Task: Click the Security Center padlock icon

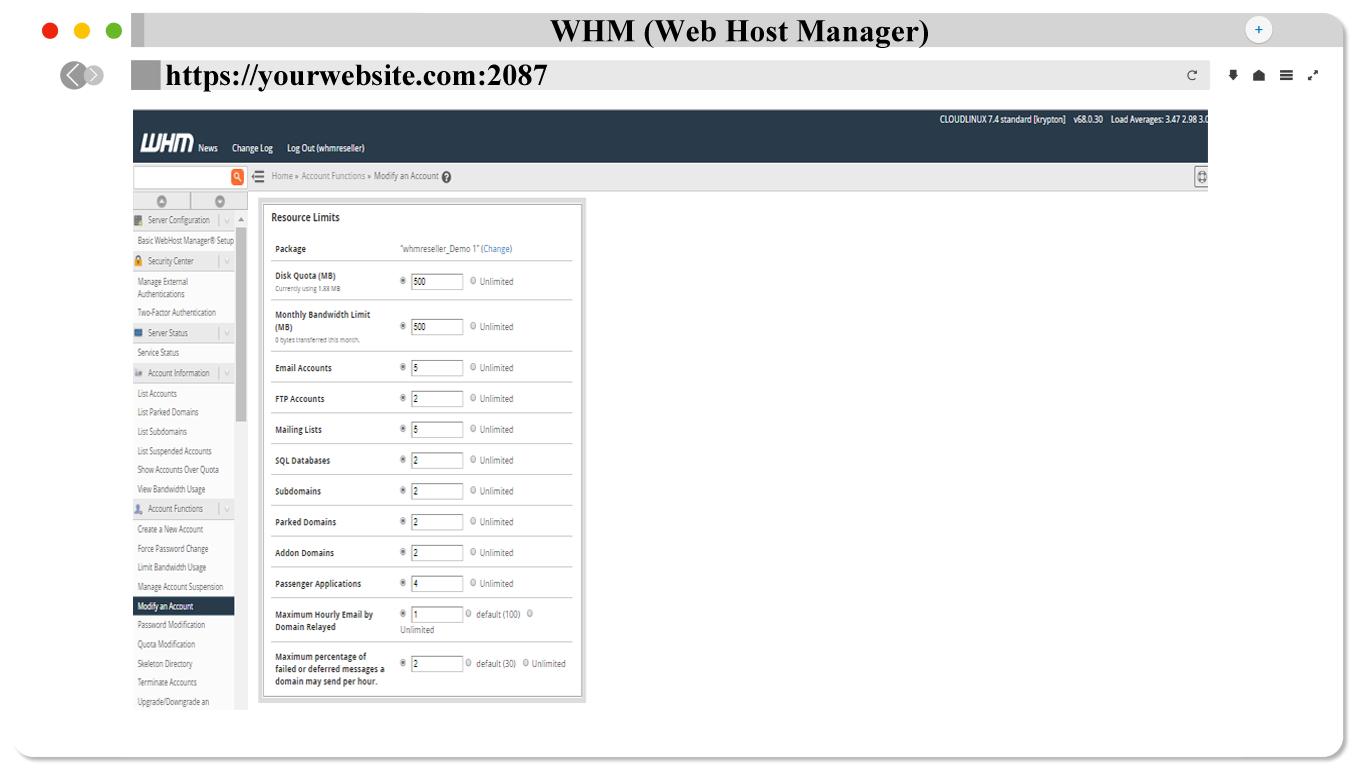Action: point(139,261)
